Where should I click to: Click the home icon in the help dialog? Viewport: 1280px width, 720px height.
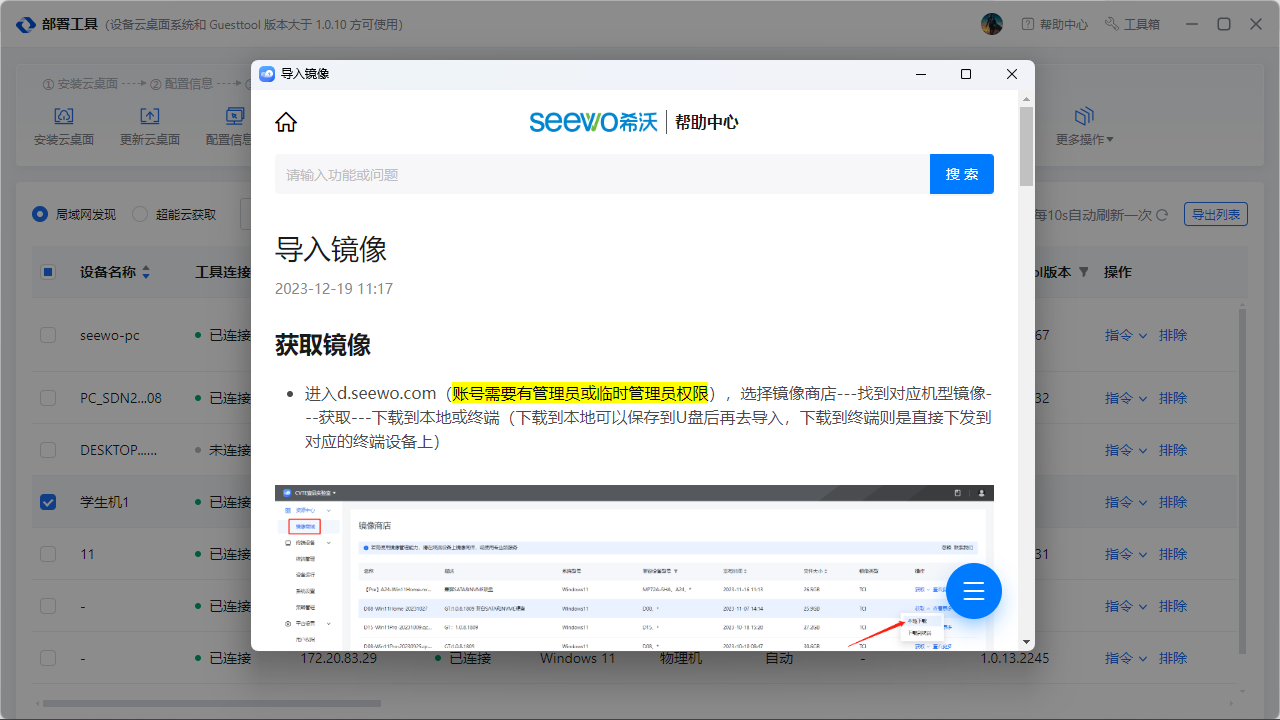point(286,122)
